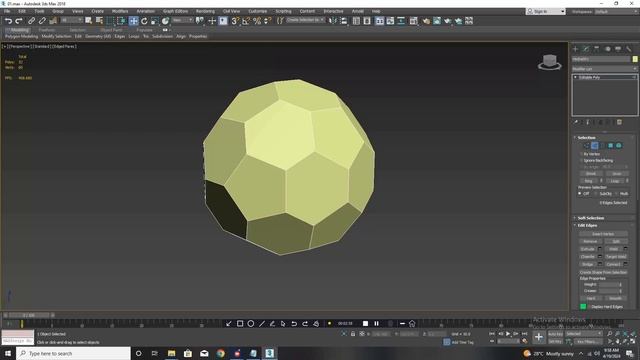Open the Graph Editors menu
Image resolution: width=640 pixels, height=360 pixels.
(176, 11)
